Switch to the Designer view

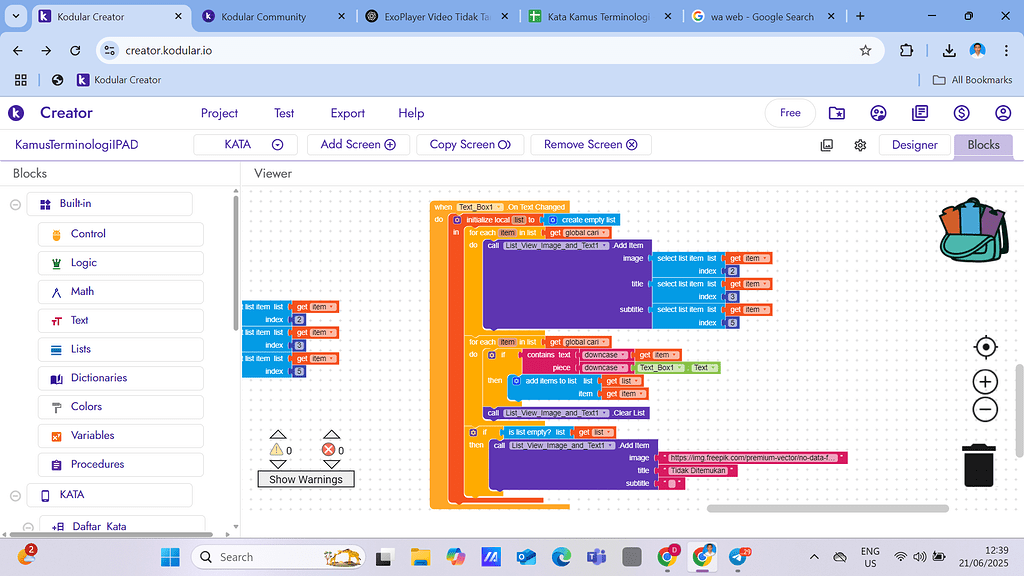[x=914, y=145]
